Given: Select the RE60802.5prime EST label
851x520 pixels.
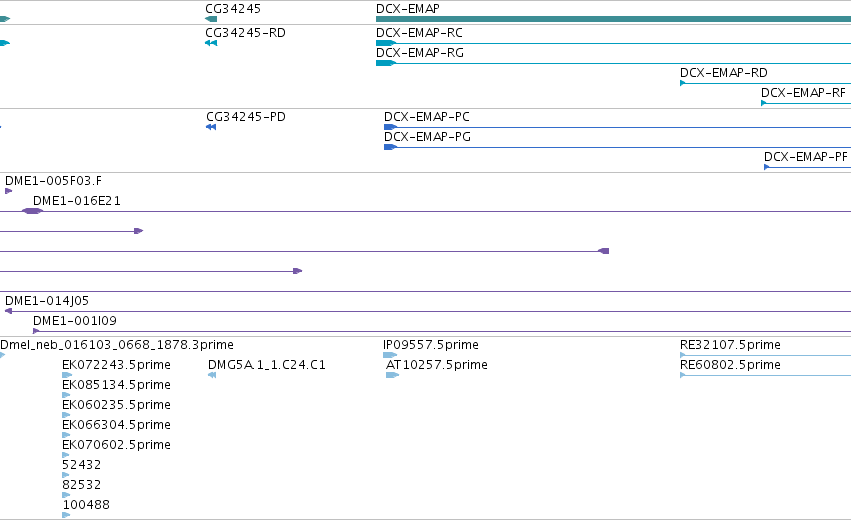Looking at the screenshot, I should (730, 365).
